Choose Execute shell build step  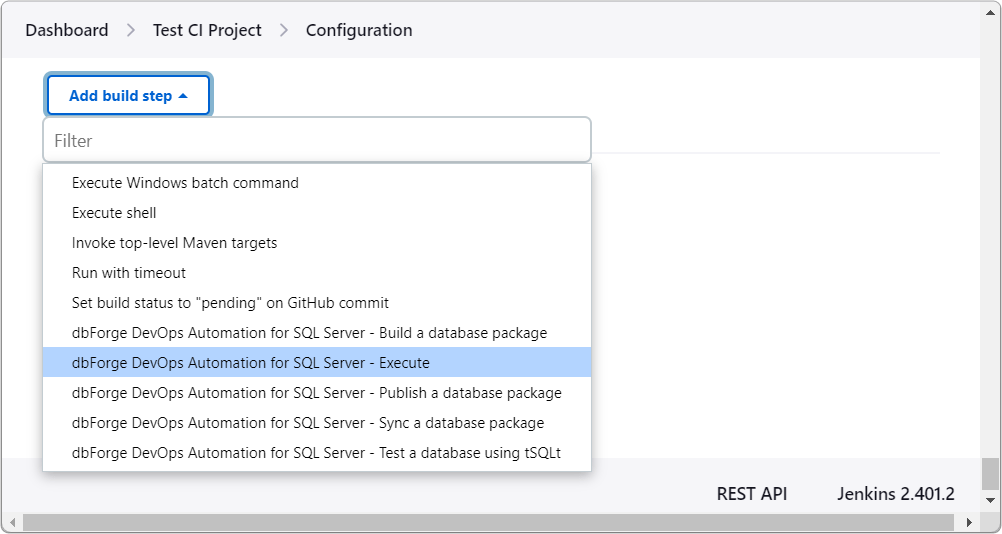pos(114,213)
